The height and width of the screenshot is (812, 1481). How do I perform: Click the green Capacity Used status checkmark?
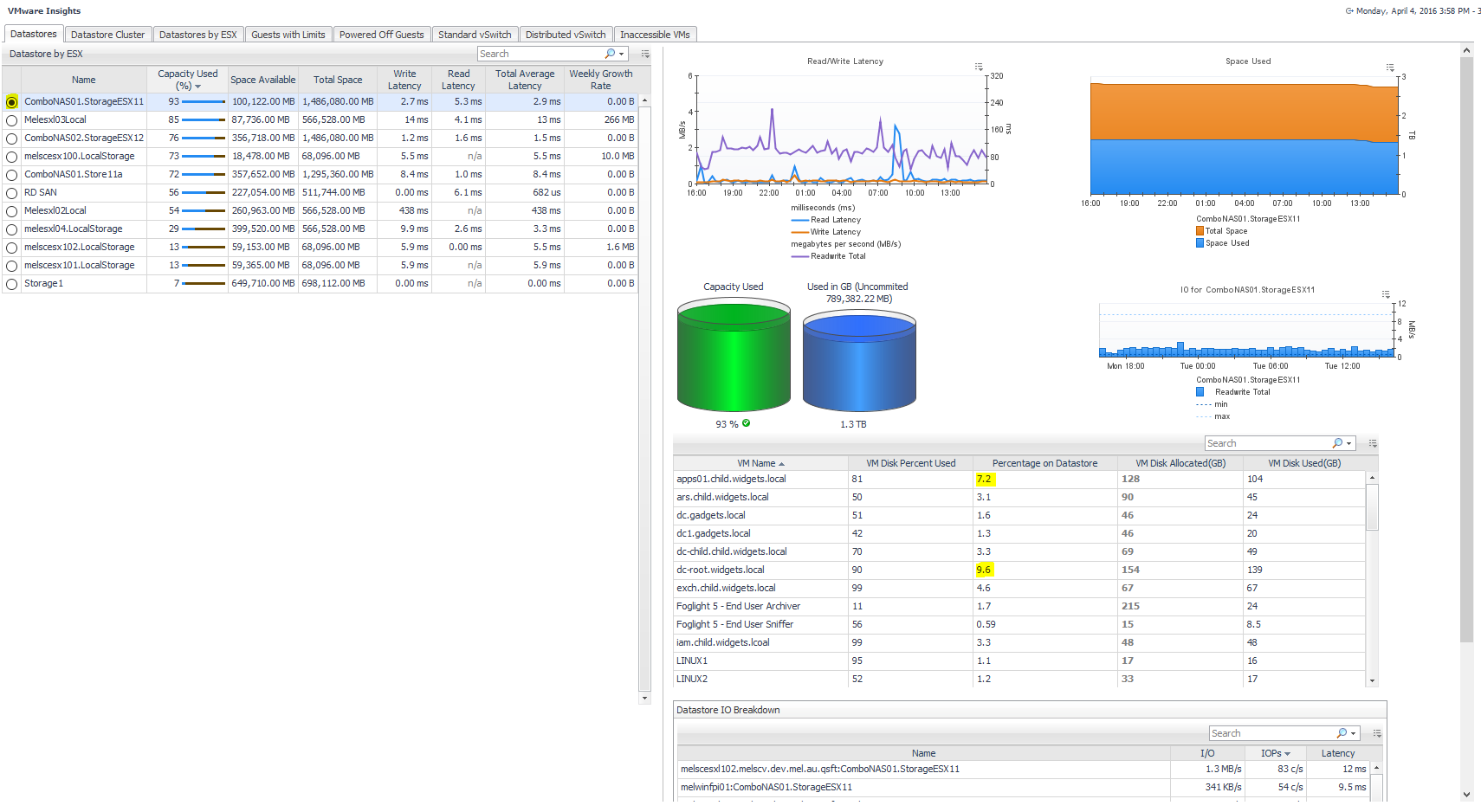coord(746,423)
